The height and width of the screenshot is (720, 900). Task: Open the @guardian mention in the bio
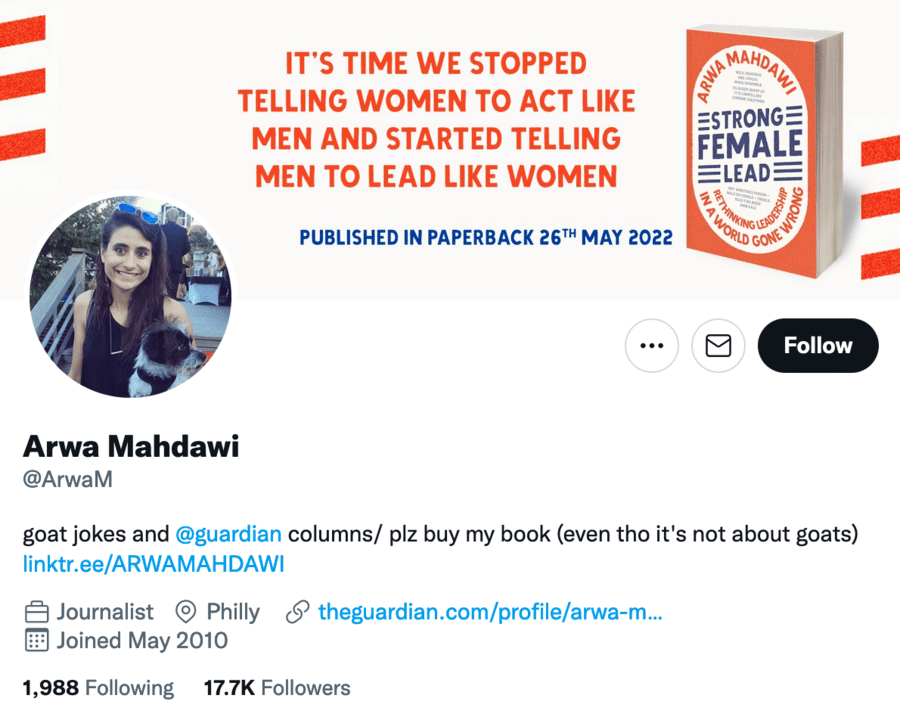[x=228, y=534]
